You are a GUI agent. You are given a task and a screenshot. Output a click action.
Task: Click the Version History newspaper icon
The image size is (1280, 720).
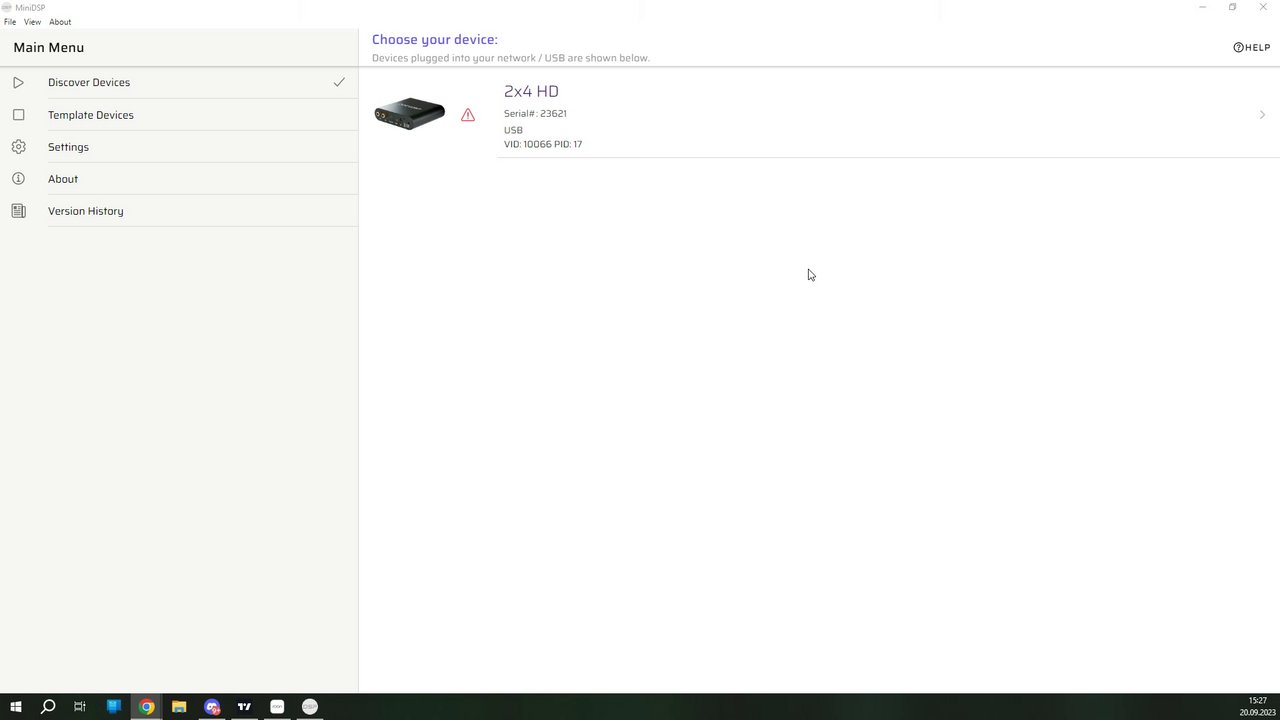pyautogui.click(x=18, y=211)
